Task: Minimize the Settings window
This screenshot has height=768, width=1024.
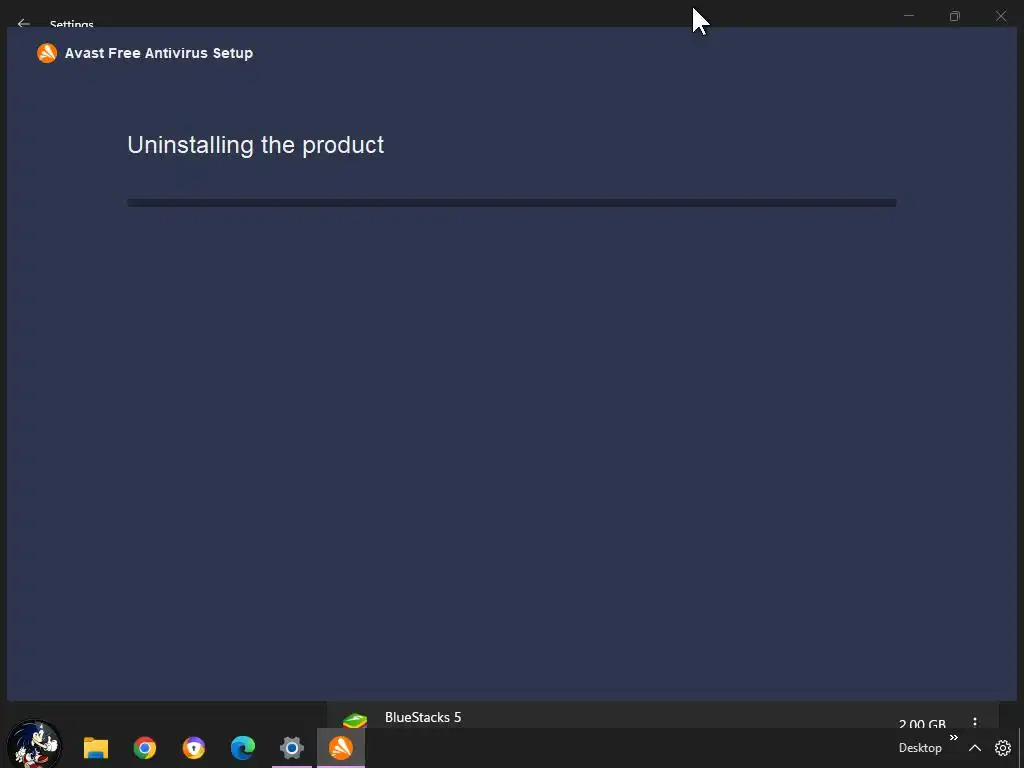Action: tap(908, 16)
